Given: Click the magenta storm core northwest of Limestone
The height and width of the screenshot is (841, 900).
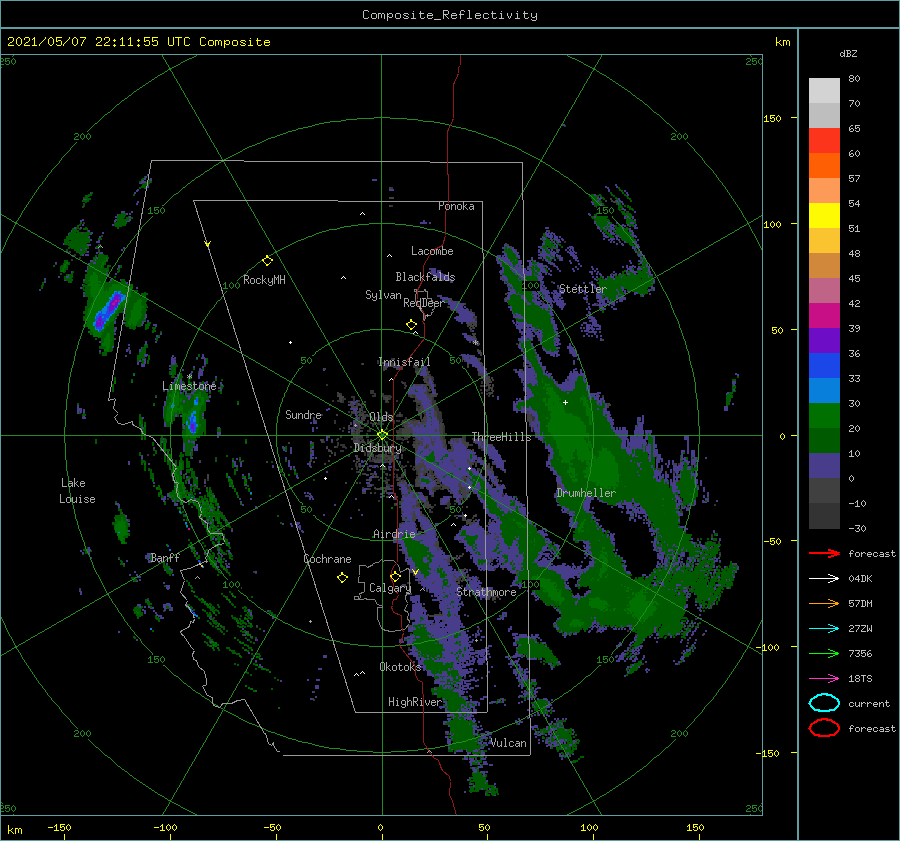Looking at the screenshot, I should click(110, 311).
